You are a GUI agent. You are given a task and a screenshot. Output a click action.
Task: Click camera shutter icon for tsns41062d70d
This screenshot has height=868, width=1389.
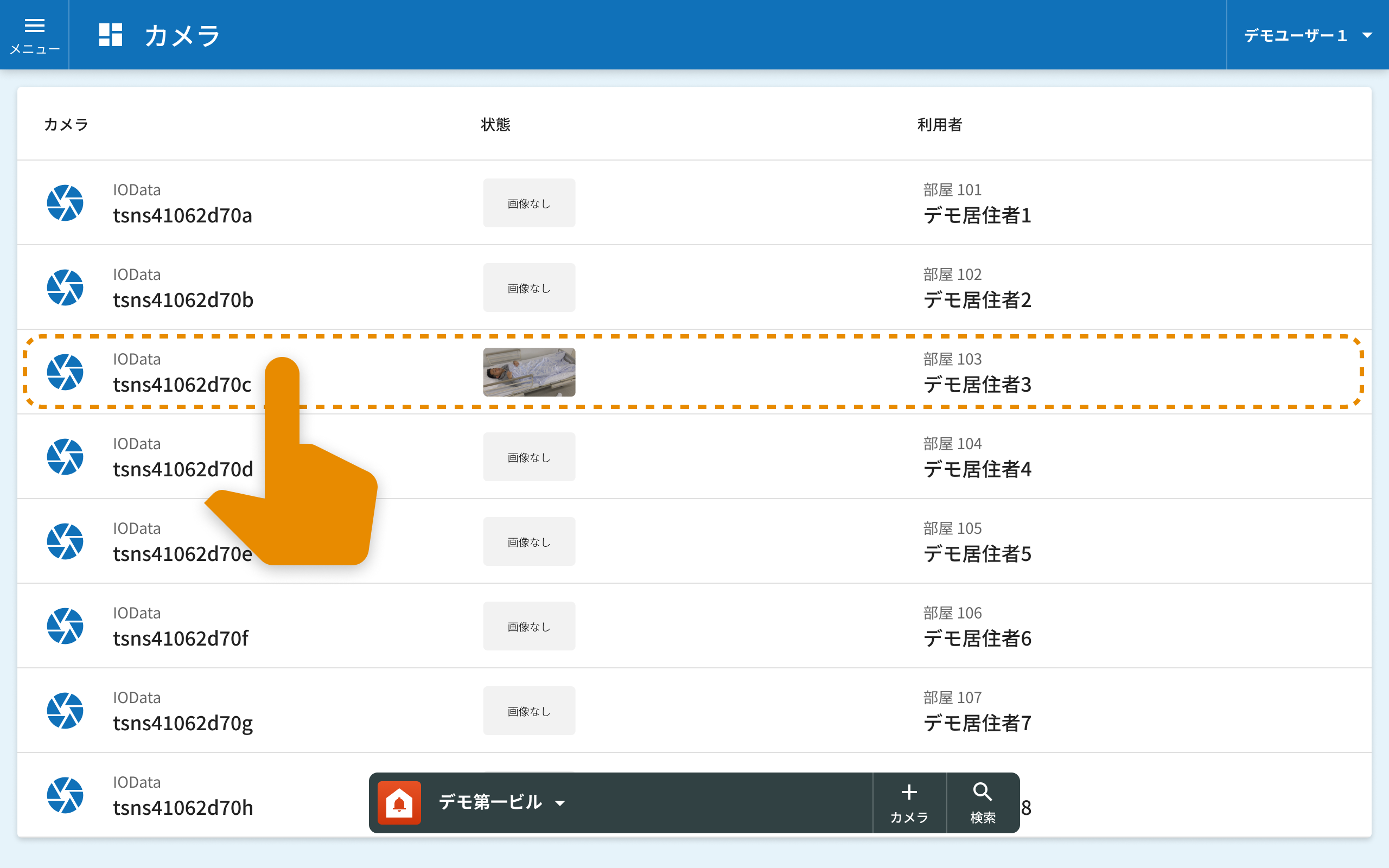point(65,457)
